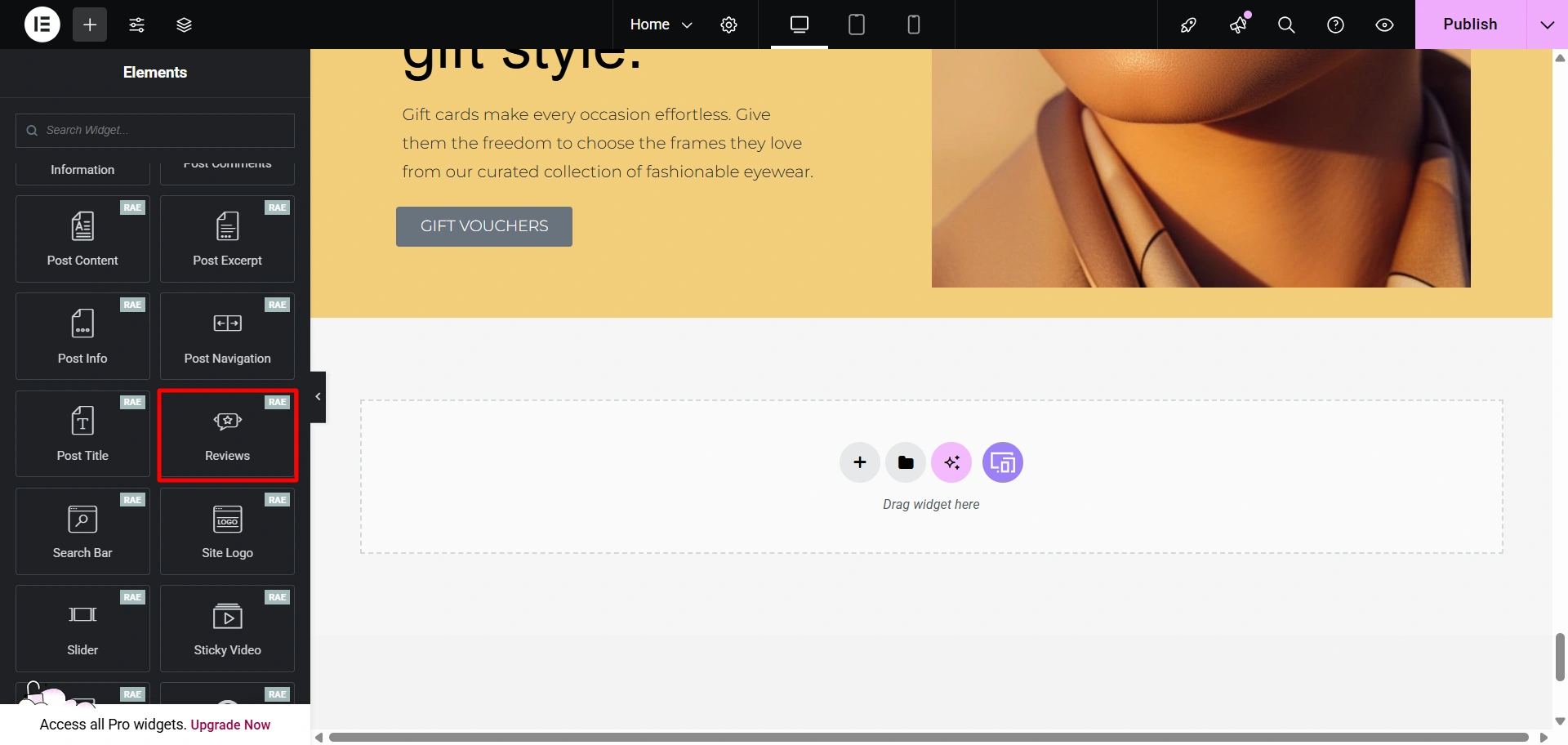Click the rocket launch icon
This screenshot has height=745, width=1568.
[x=1188, y=25]
